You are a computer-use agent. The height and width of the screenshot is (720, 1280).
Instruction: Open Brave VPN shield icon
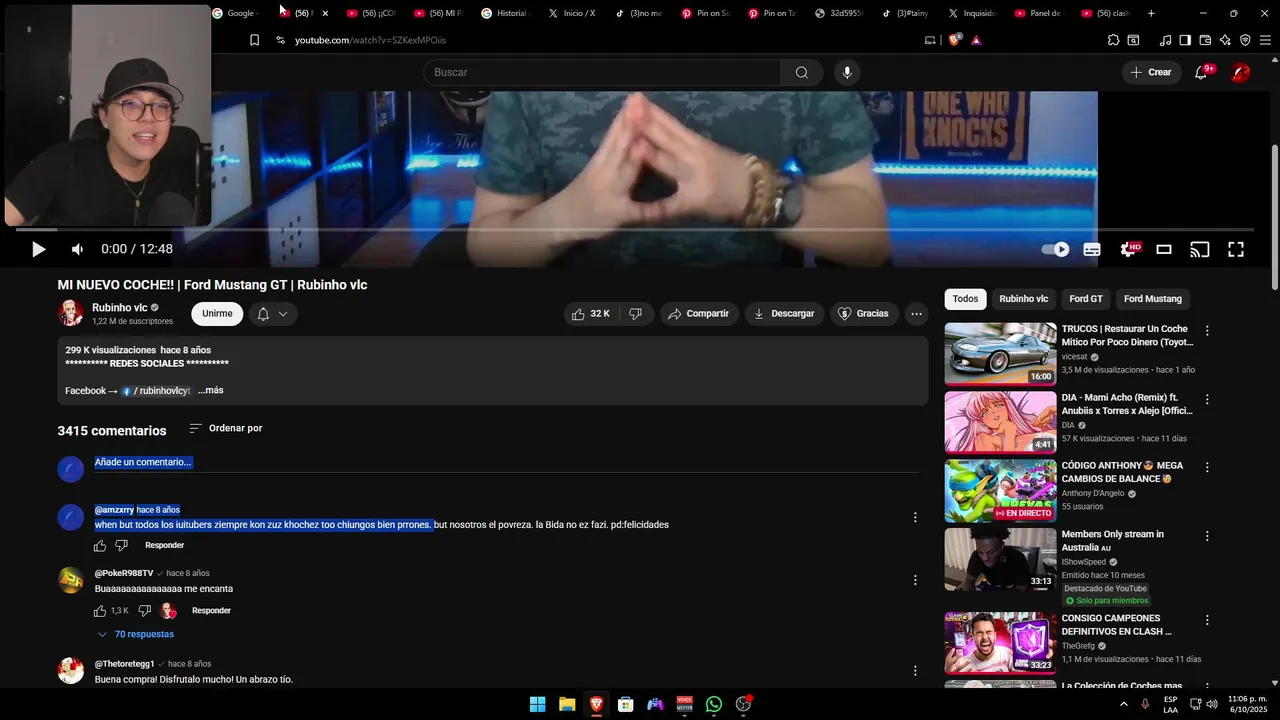coord(1245,40)
